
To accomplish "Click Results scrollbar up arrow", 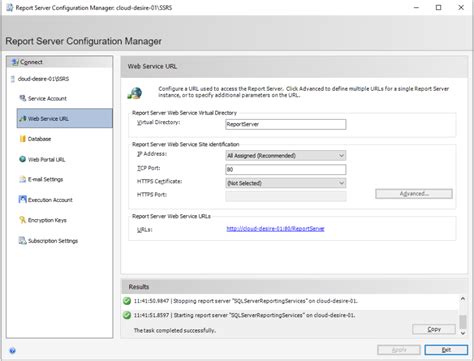I will (x=463, y=299).
